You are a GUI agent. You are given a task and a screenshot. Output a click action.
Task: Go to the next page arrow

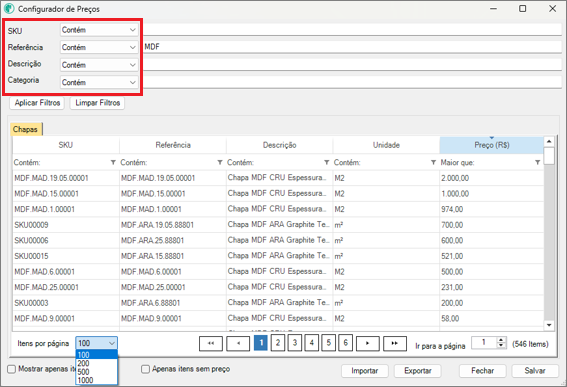click(367, 343)
